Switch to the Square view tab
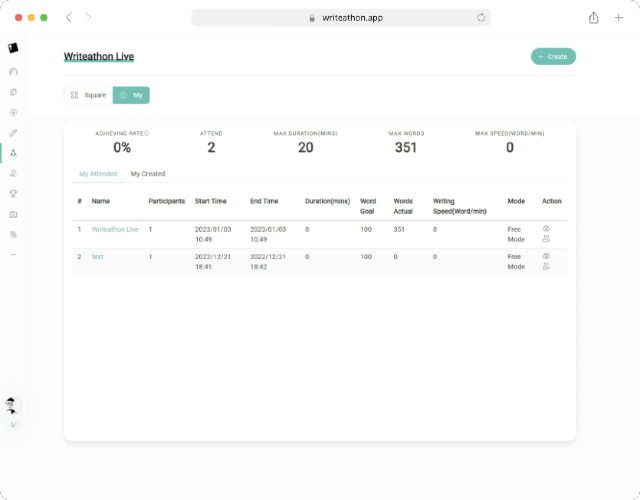The width and height of the screenshot is (640, 500). [x=89, y=95]
